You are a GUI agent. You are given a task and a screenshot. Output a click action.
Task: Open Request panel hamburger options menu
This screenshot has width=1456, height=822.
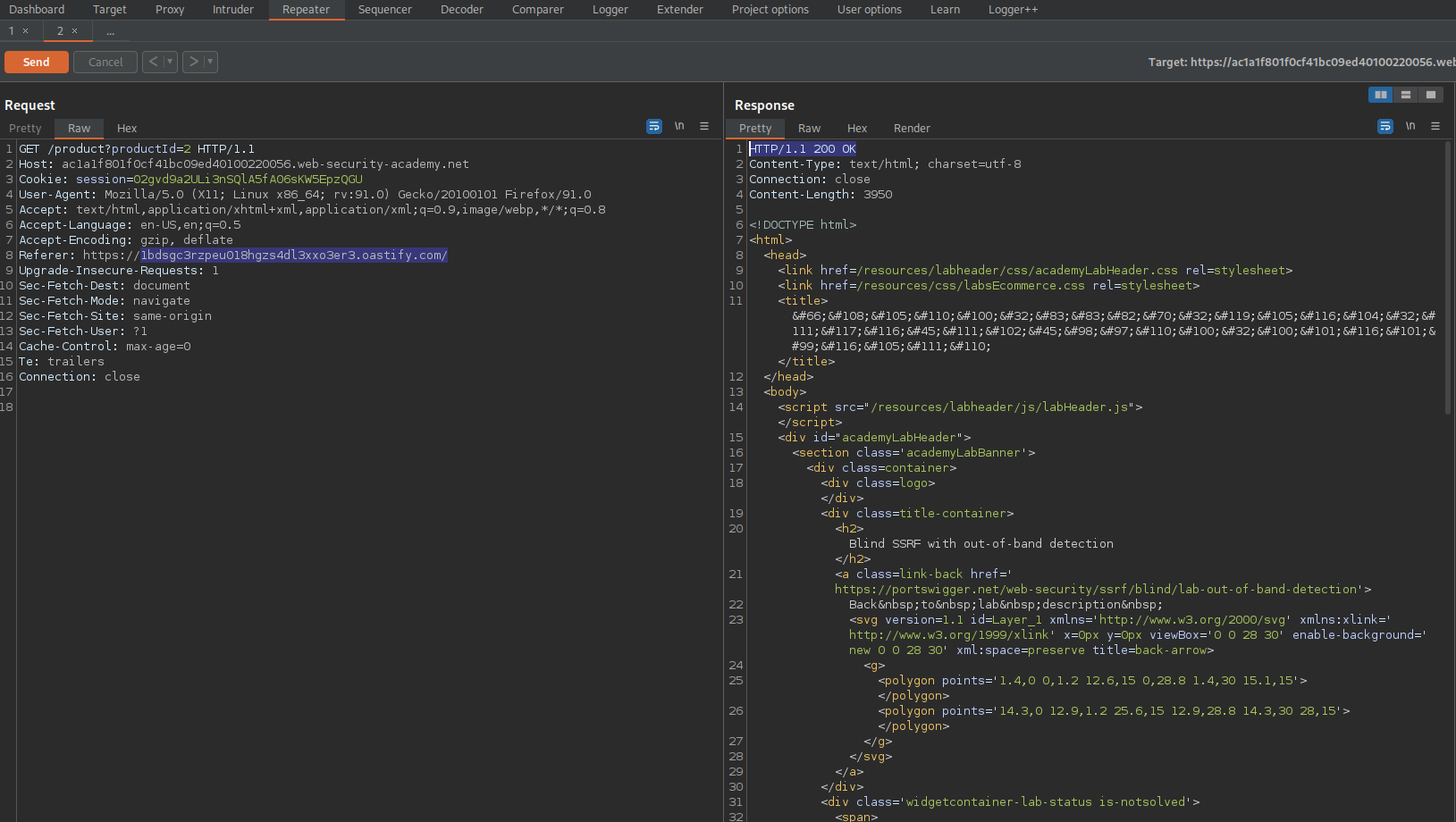pyautogui.click(x=704, y=127)
